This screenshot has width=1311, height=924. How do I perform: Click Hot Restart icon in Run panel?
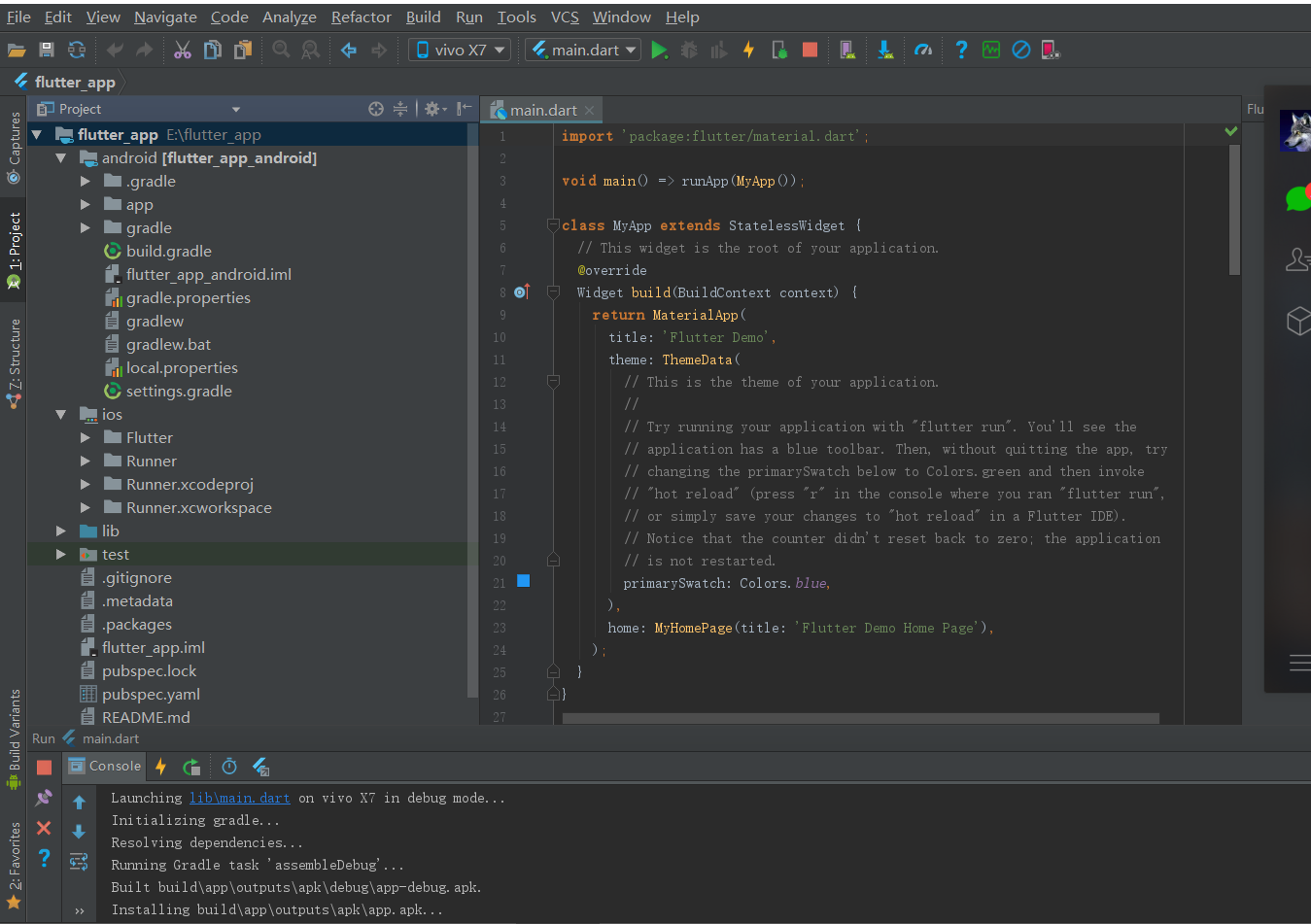tap(191, 767)
